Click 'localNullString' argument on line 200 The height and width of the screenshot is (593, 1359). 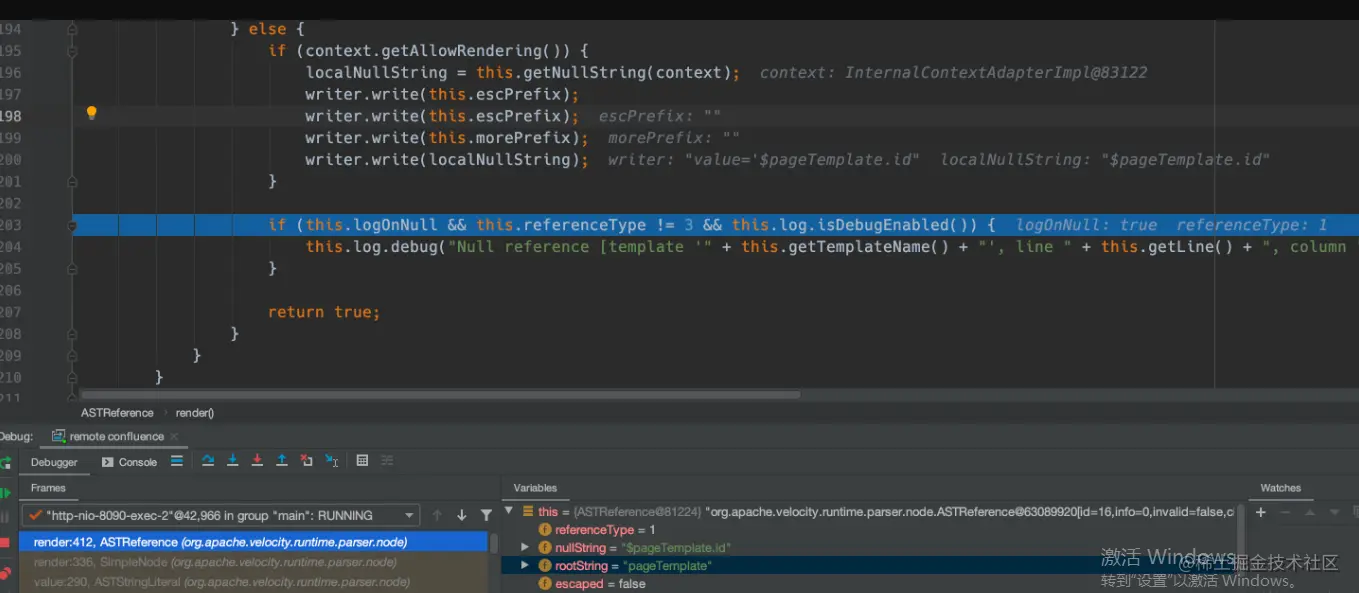click(x=501, y=160)
